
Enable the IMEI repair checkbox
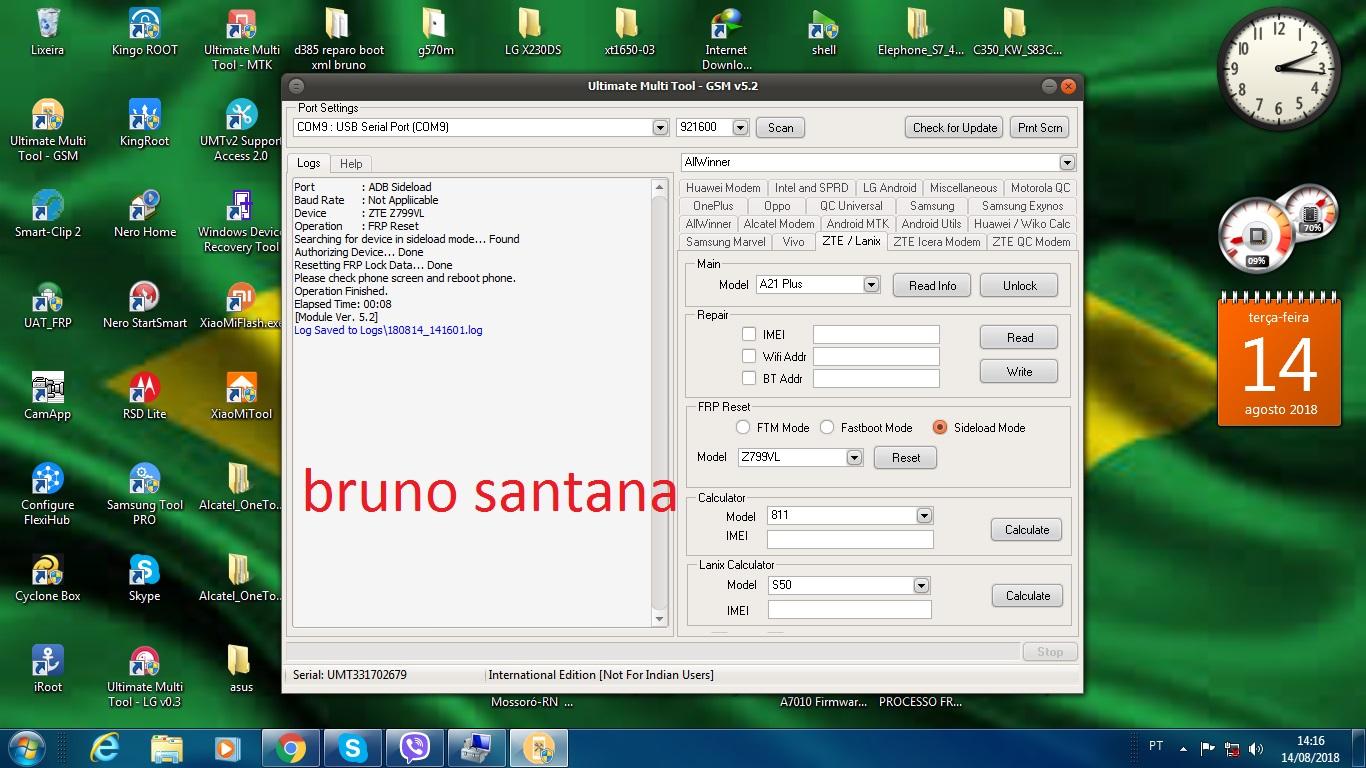(x=749, y=334)
